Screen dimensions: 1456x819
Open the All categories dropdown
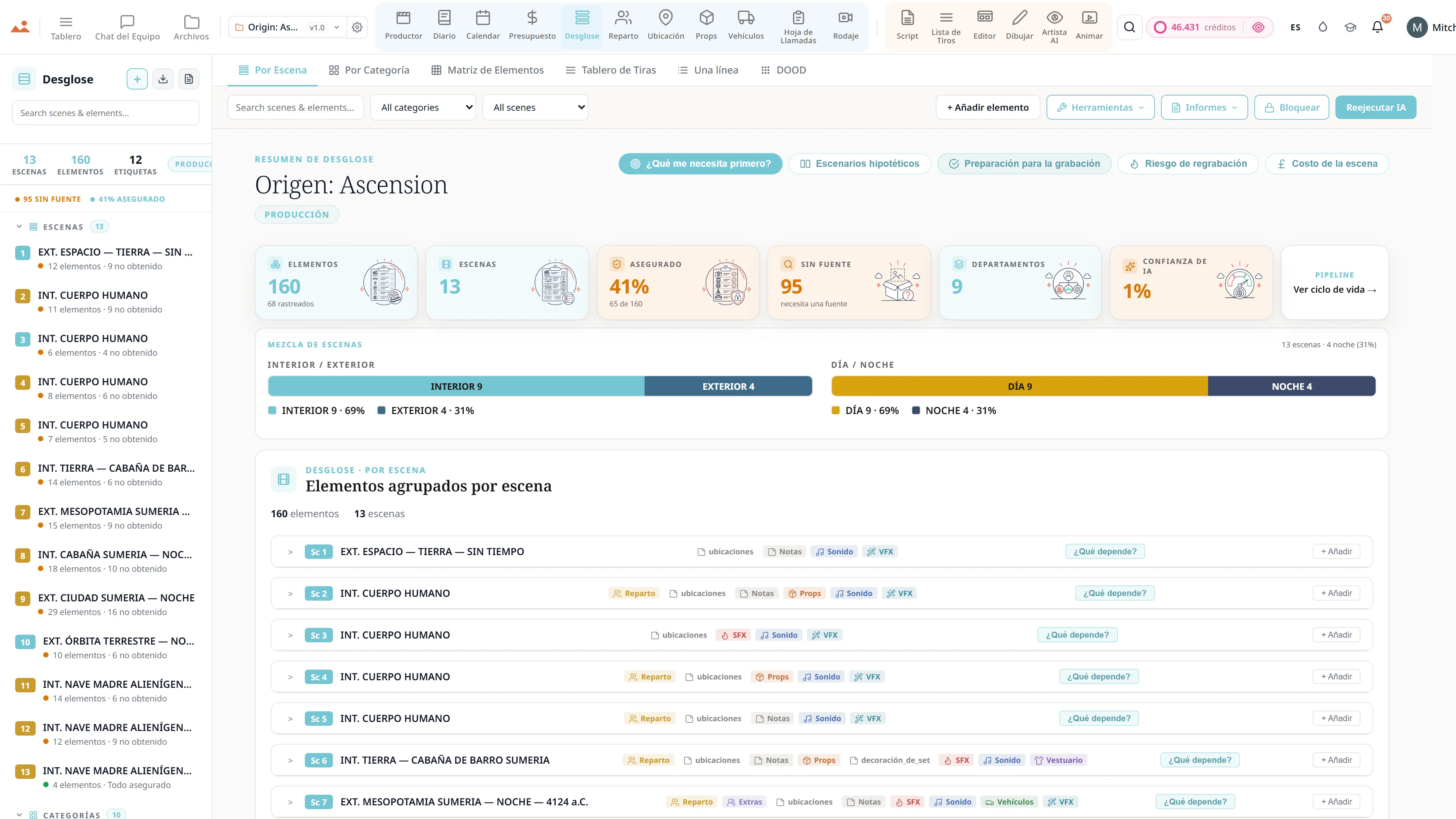pyautogui.click(x=423, y=107)
